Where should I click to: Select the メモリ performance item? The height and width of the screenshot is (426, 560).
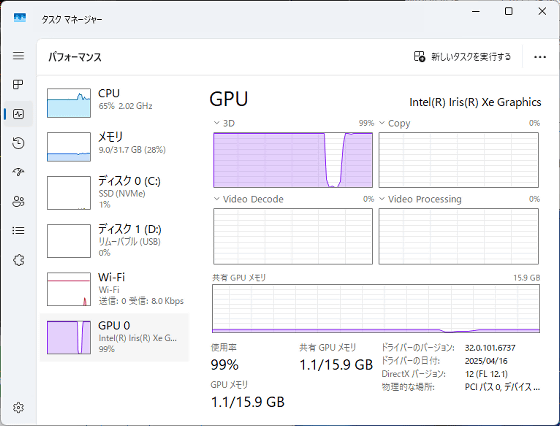[114, 146]
